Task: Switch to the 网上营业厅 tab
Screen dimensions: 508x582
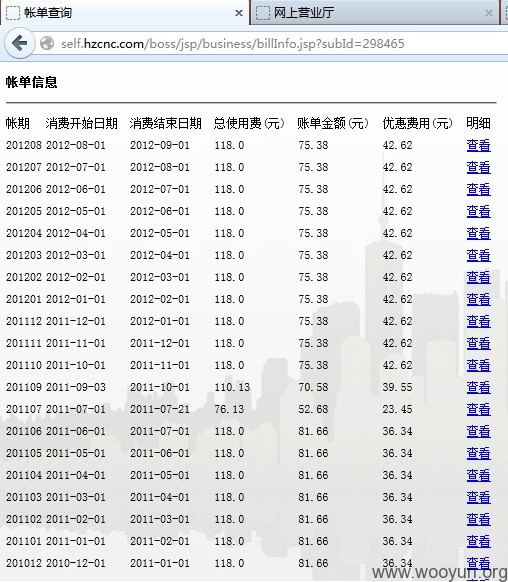Action: coord(375,13)
